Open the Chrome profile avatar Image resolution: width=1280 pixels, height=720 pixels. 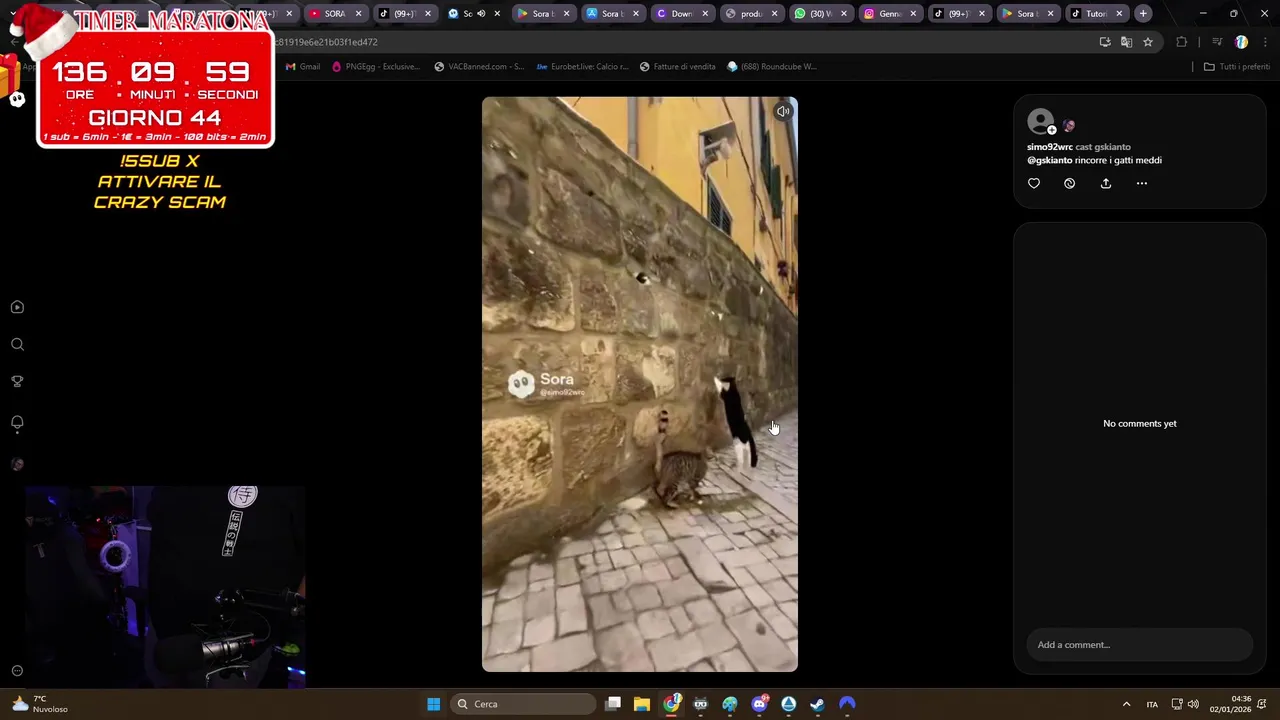pyautogui.click(x=1241, y=42)
